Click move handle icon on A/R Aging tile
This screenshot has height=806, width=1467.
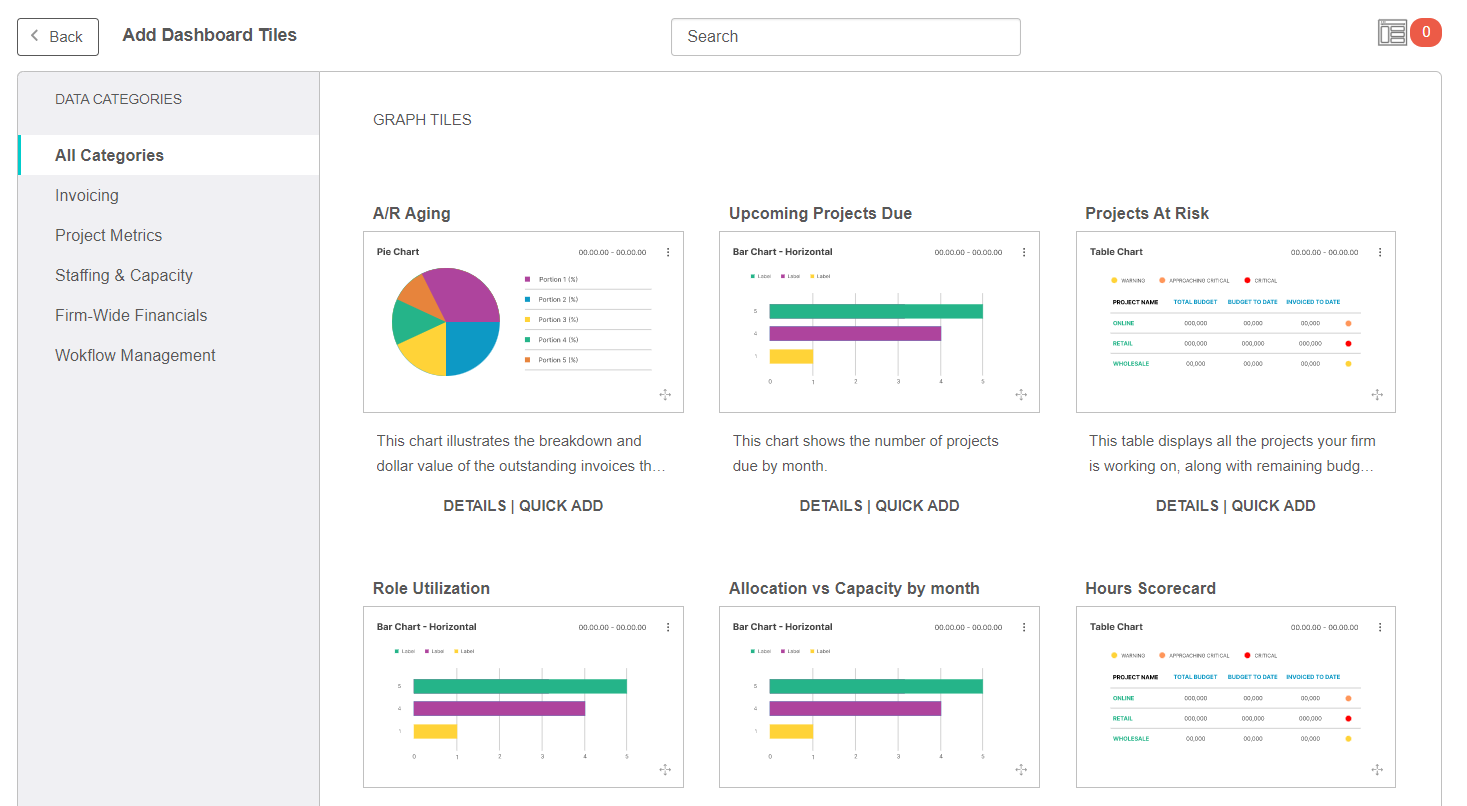pos(665,395)
